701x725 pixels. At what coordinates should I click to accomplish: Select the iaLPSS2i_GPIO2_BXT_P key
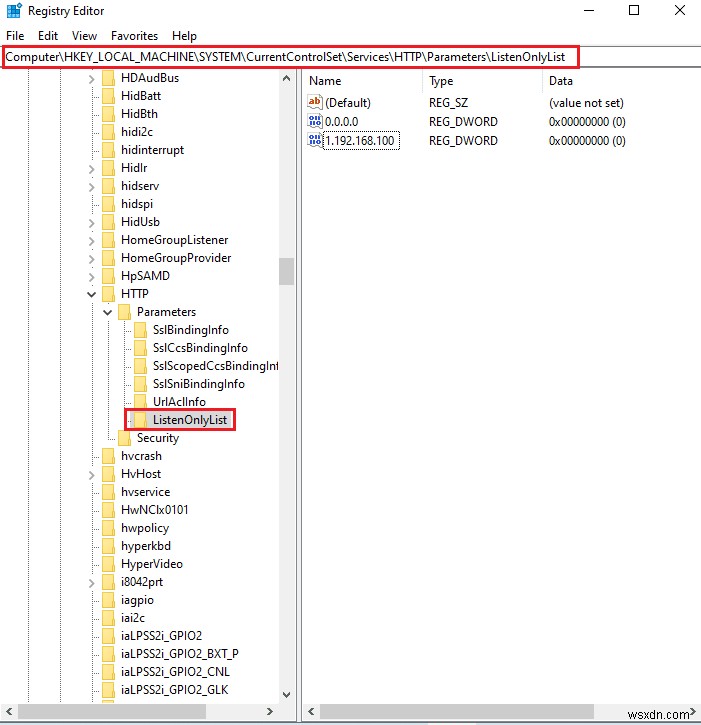click(180, 654)
